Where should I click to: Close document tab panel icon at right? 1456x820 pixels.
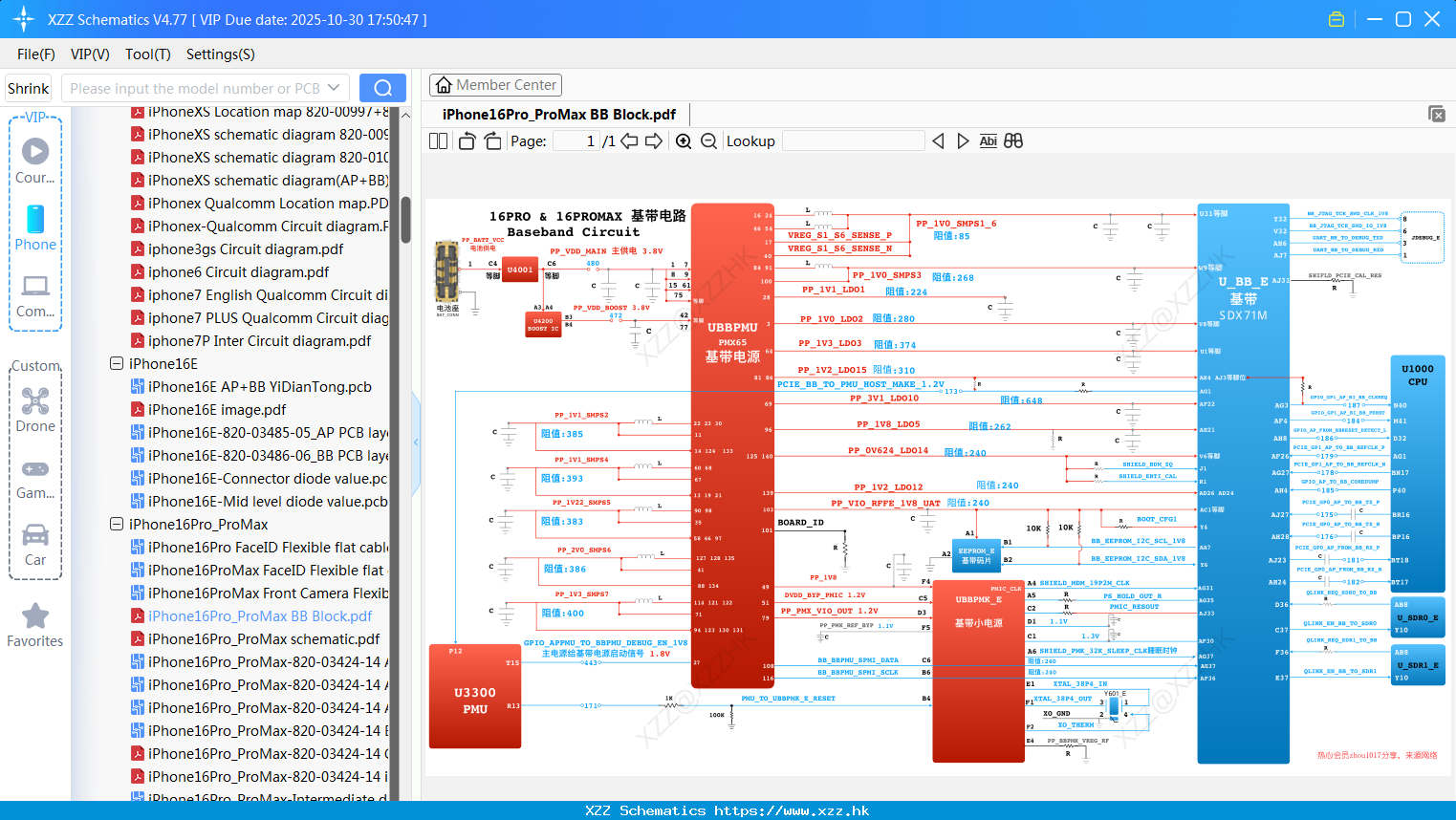1437,114
